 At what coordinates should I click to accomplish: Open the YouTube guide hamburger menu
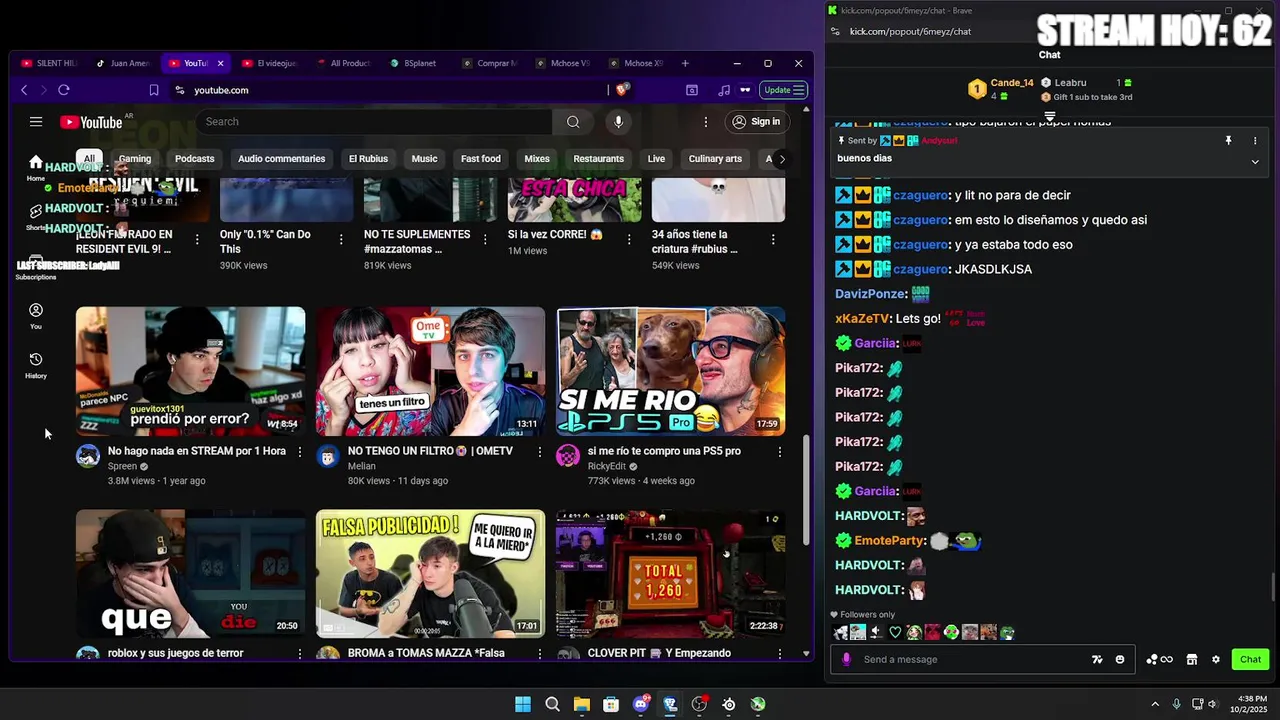pos(36,122)
